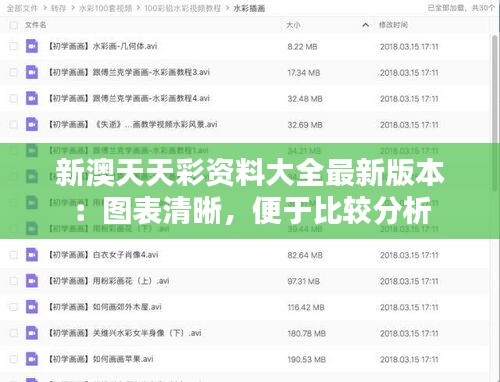
Task: Click the 17.34 MB size value
Action: (x=304, y=72)
